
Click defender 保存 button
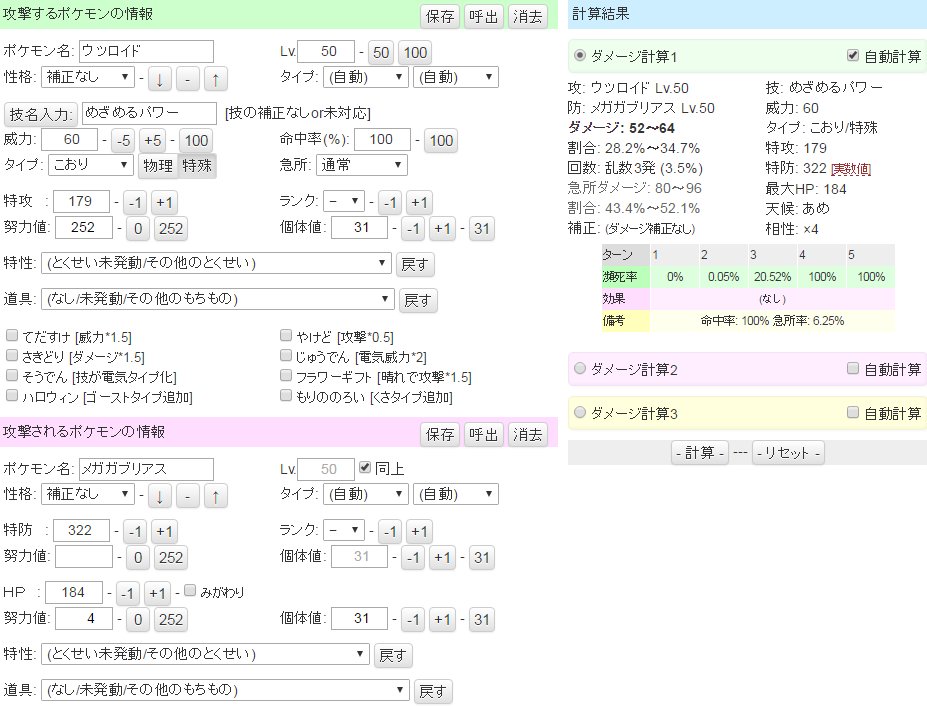tap(440, 435)
